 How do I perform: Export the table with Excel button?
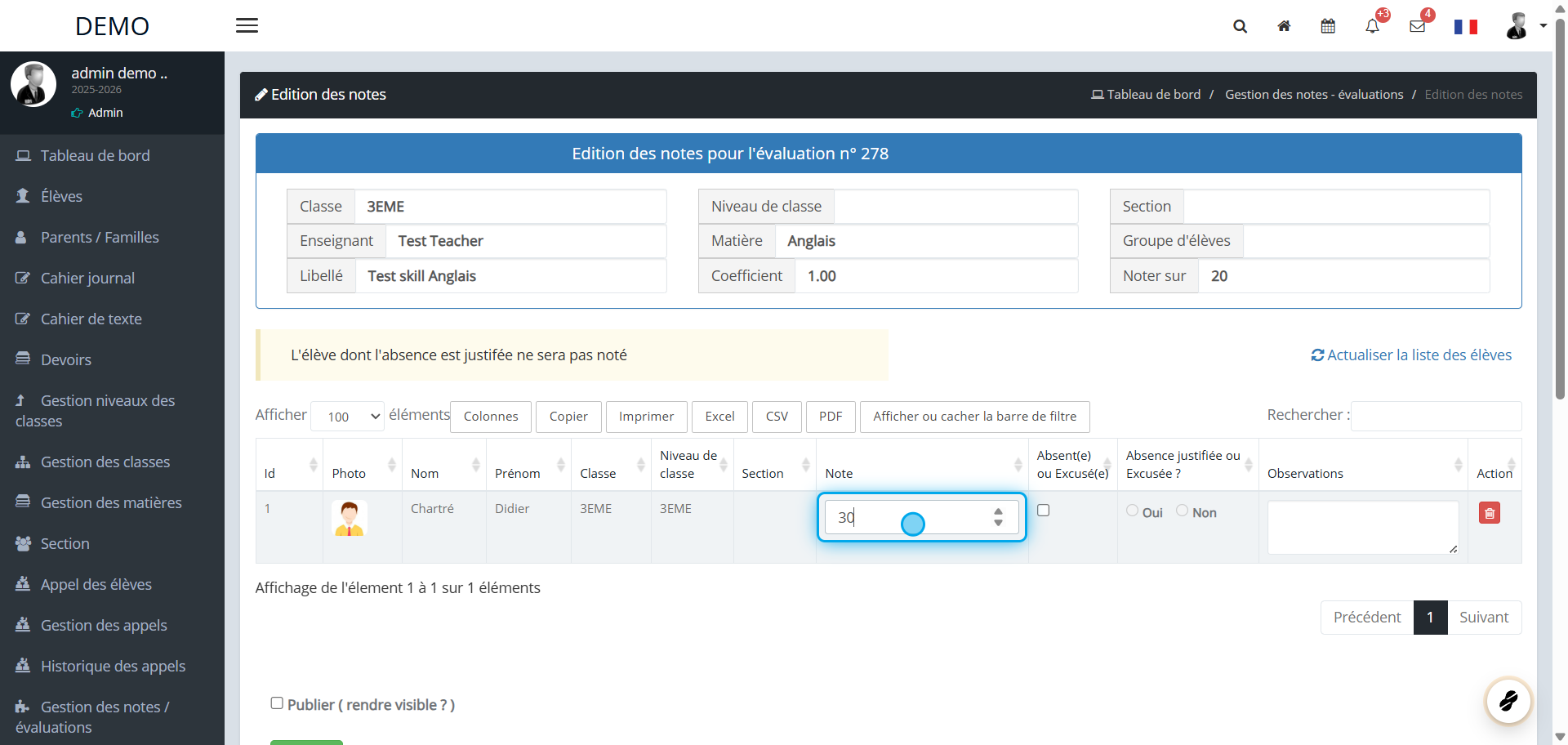pos(719,417)
